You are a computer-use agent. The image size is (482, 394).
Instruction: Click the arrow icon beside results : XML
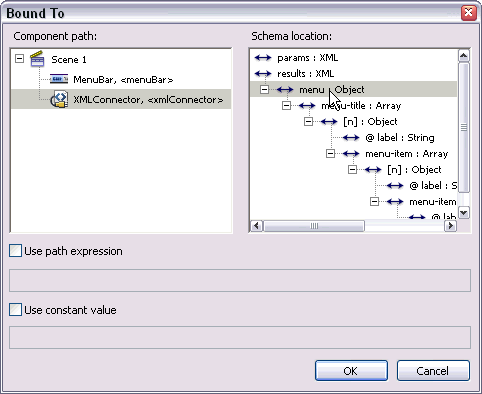263,73
